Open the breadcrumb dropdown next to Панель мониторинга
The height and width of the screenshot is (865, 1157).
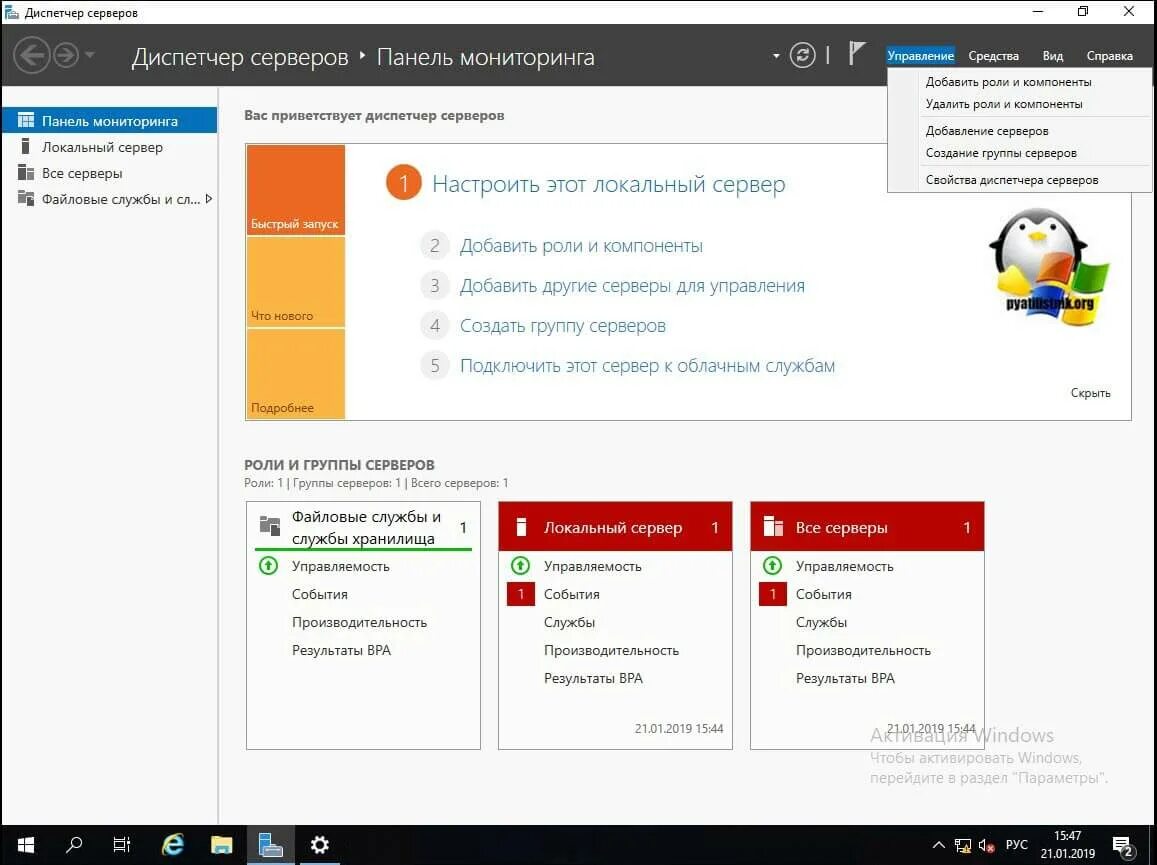point(774,57)
